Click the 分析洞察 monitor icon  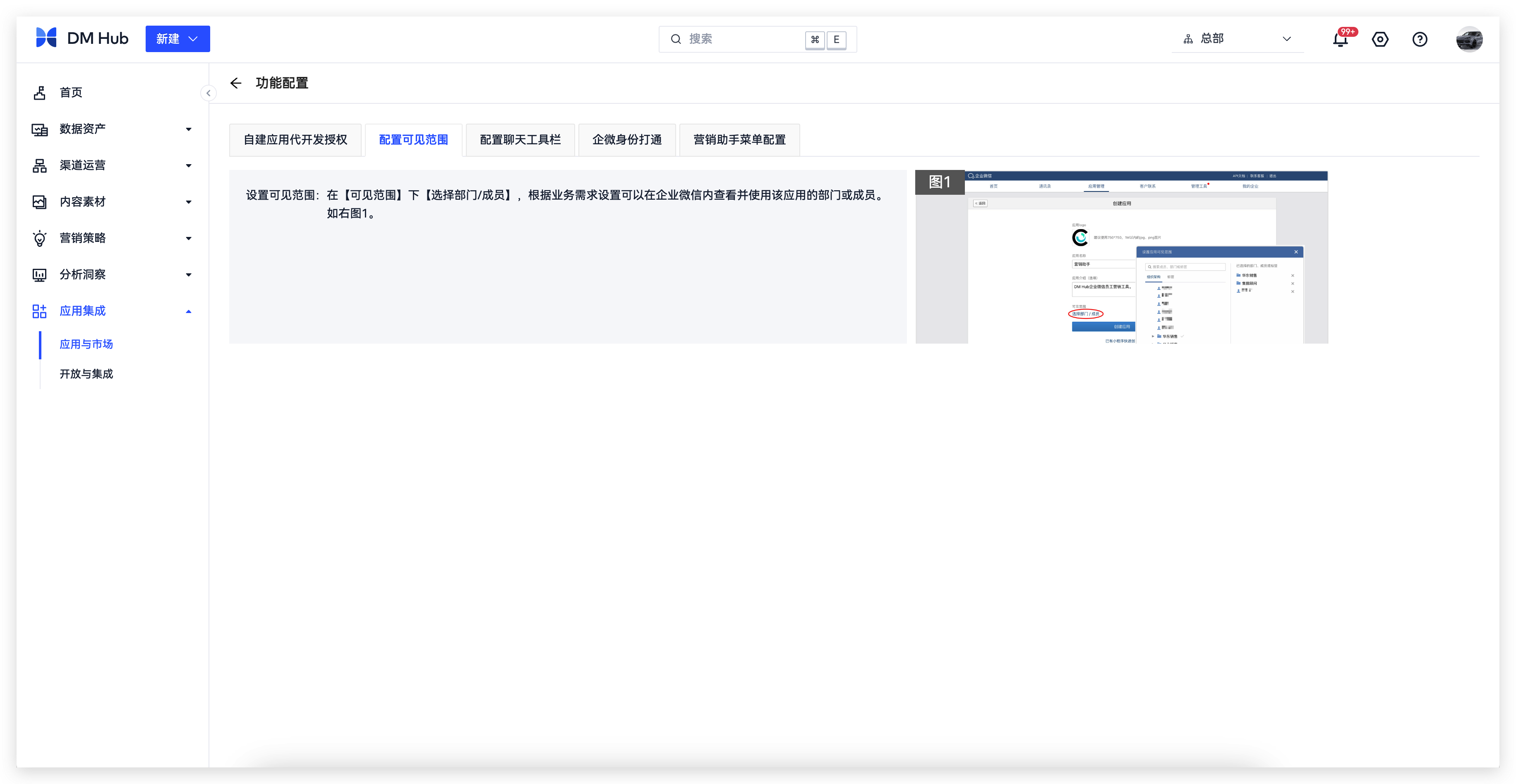pos(39,275)
